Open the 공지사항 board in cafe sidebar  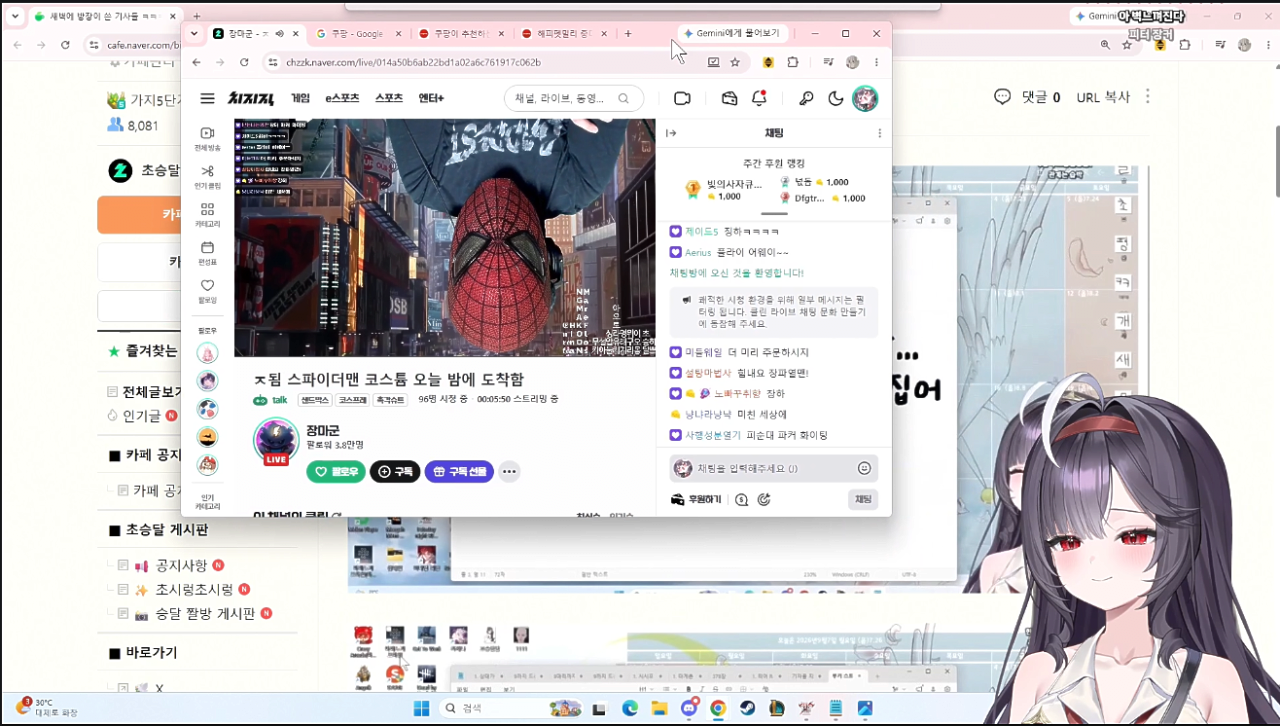(x=181, y=565)
